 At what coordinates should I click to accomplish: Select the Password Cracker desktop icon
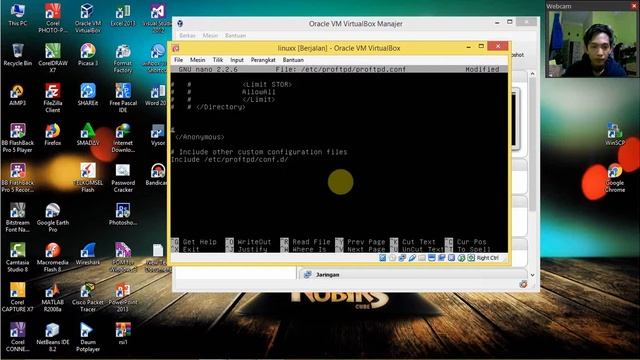pyautogui.click(x=123, y=178)
